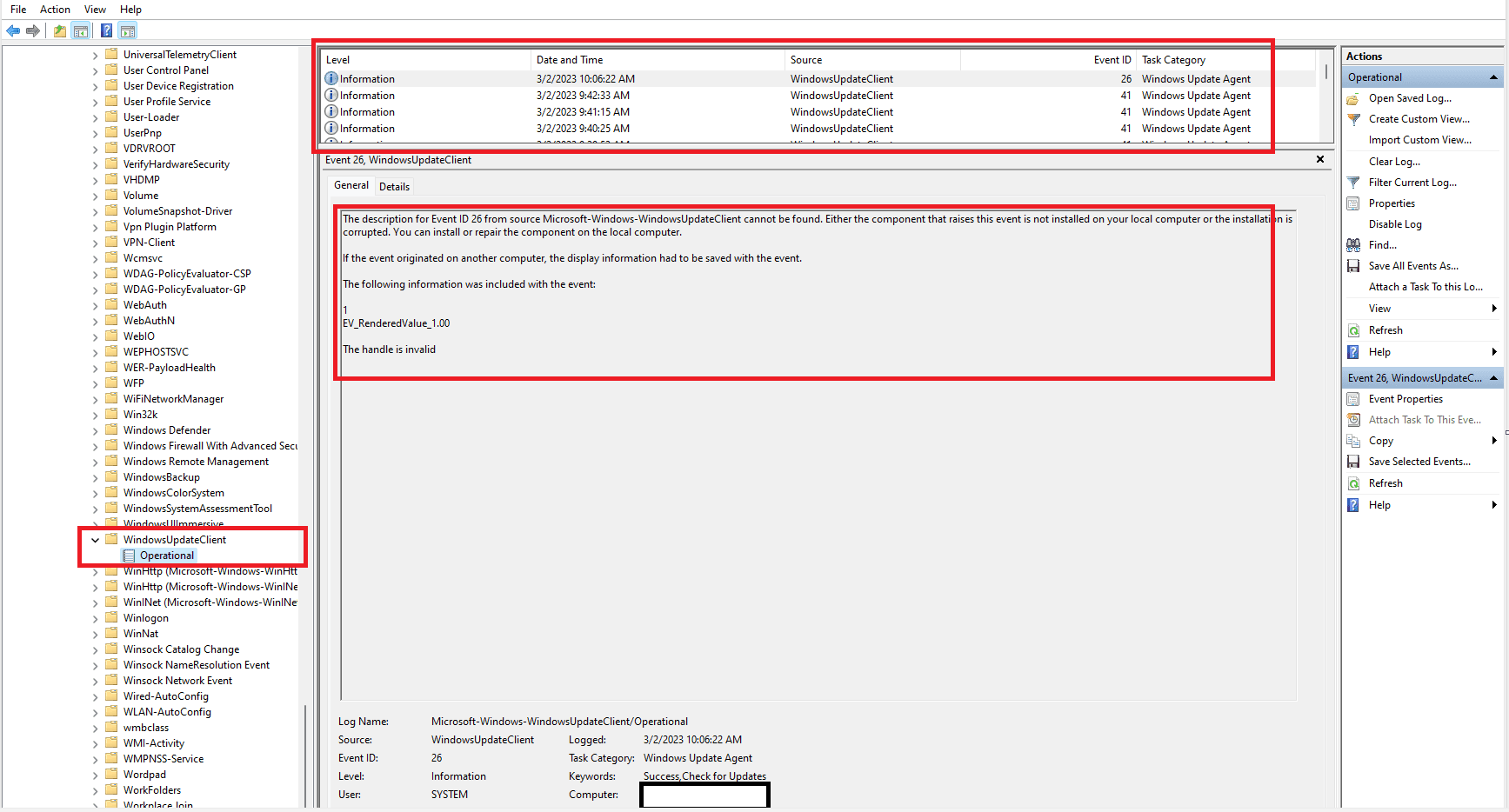Open the Help menu in menu bar

click(130, 10)
